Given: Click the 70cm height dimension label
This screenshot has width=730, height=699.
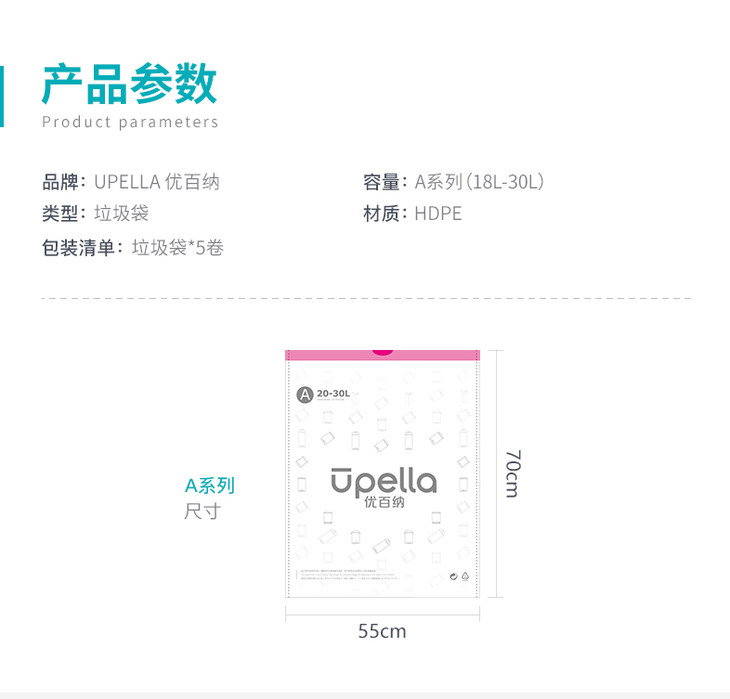Looking at the screenshot, I should click(511, 474).
